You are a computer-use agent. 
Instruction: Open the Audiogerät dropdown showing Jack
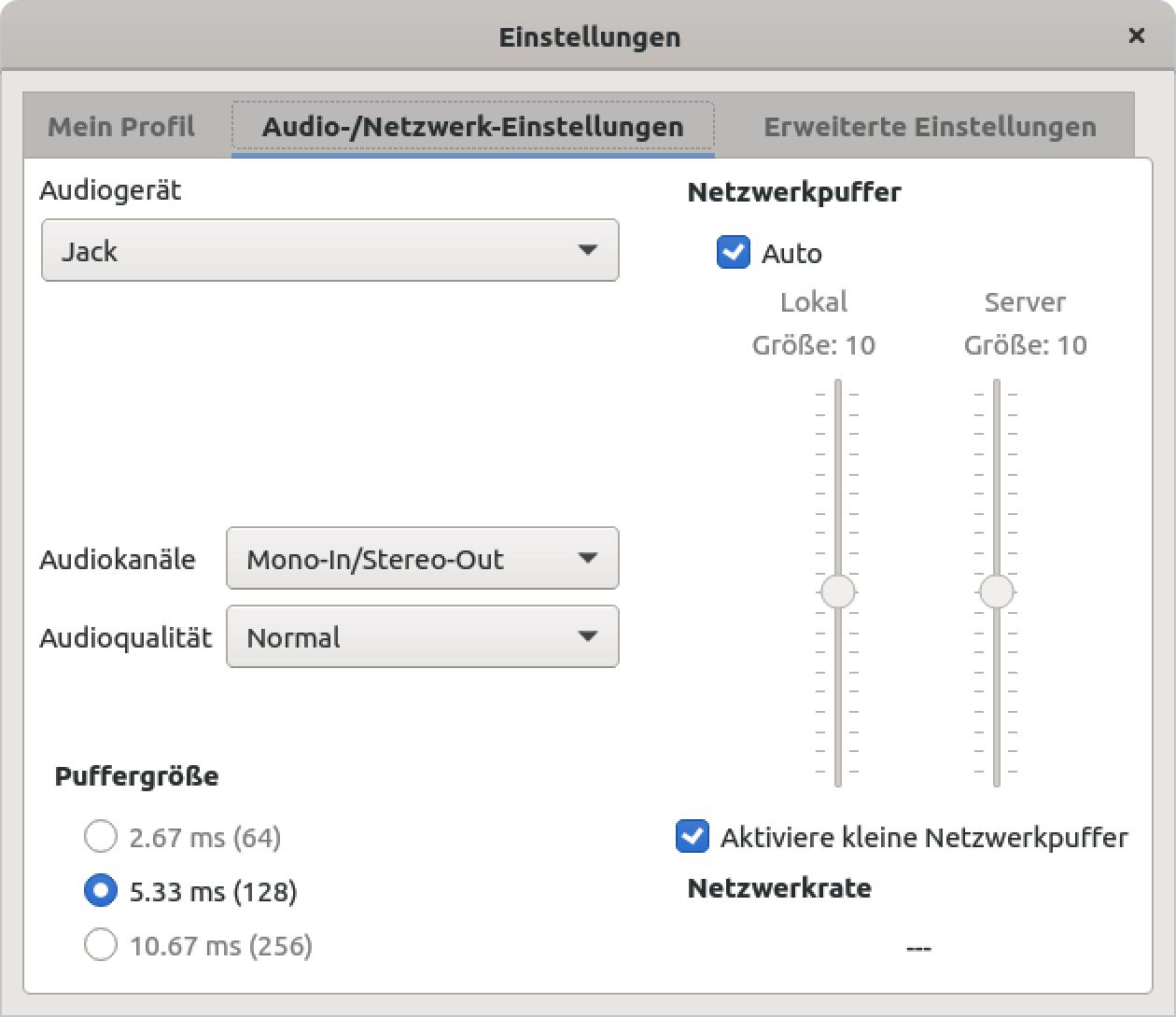[329, 251]
